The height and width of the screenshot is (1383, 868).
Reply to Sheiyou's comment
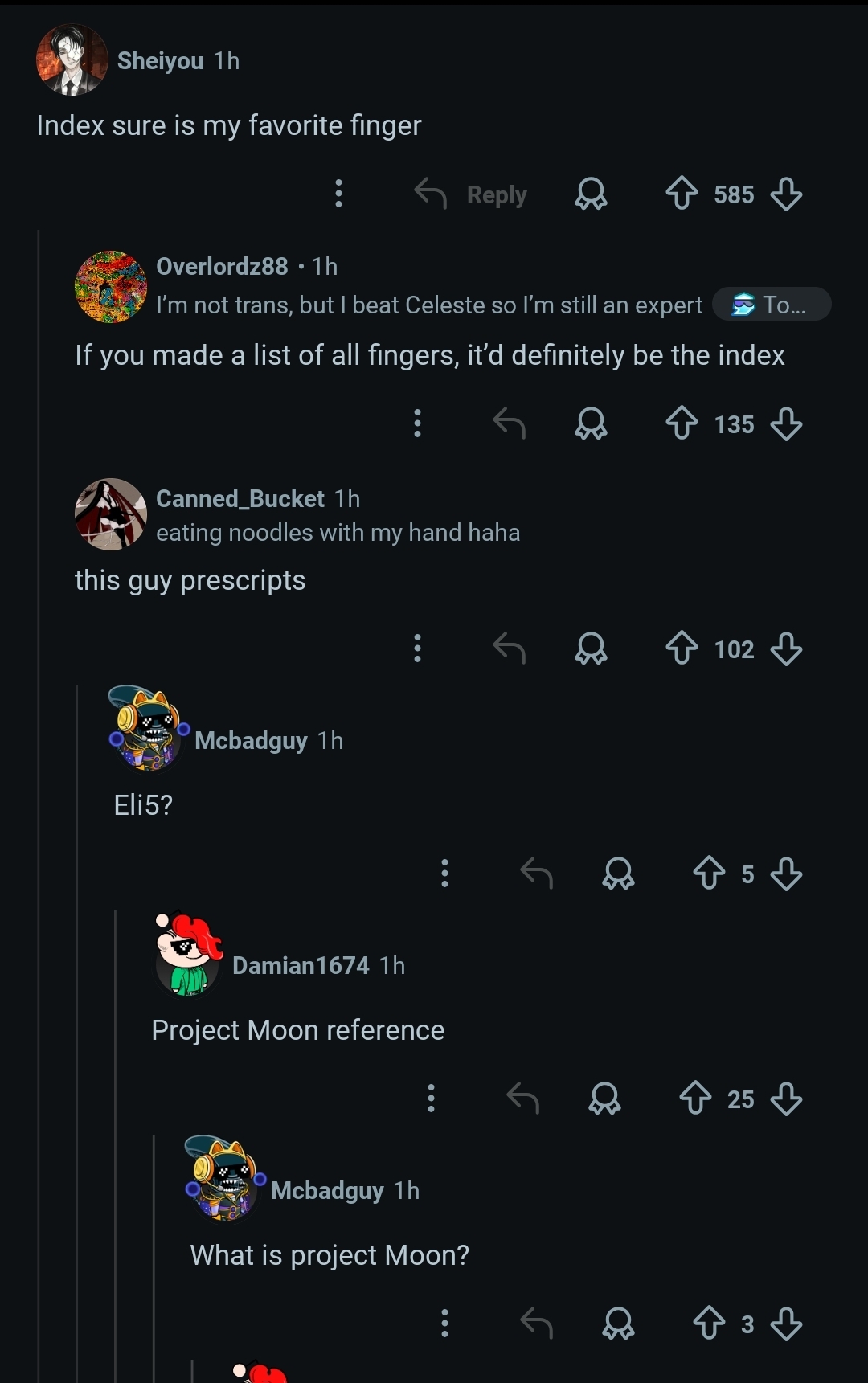click(x=470, y=194)
